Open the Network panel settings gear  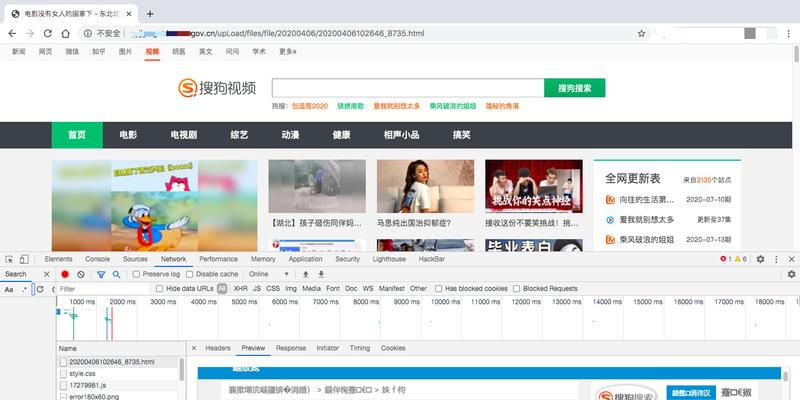point(791,274)
